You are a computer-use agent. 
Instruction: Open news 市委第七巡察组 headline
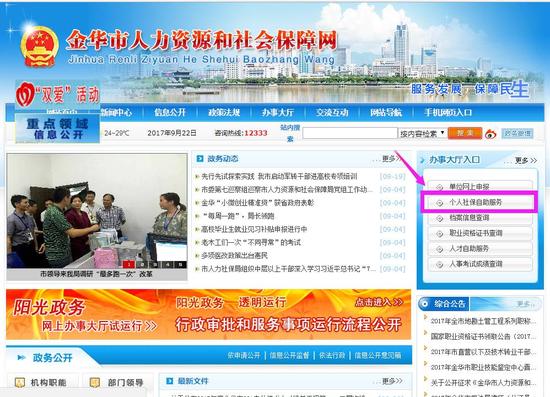pos(287,190)
